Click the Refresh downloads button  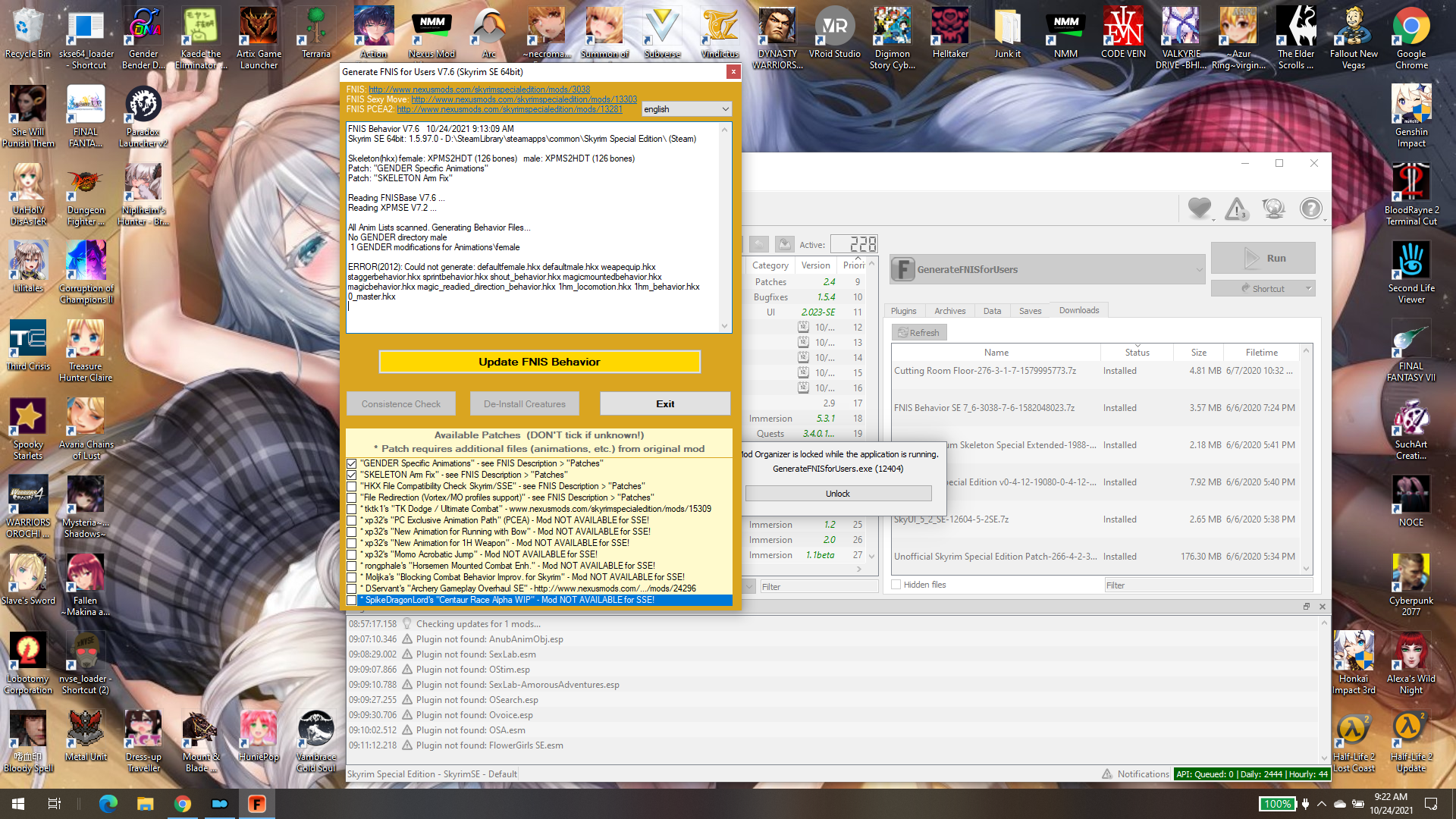[919, 332]
